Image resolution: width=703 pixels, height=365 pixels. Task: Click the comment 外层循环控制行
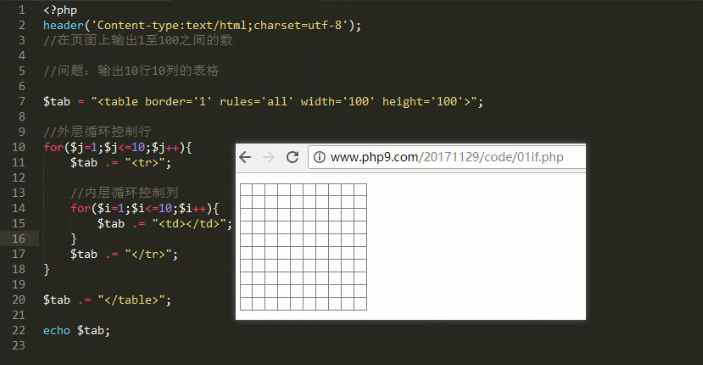pos(97,132)
